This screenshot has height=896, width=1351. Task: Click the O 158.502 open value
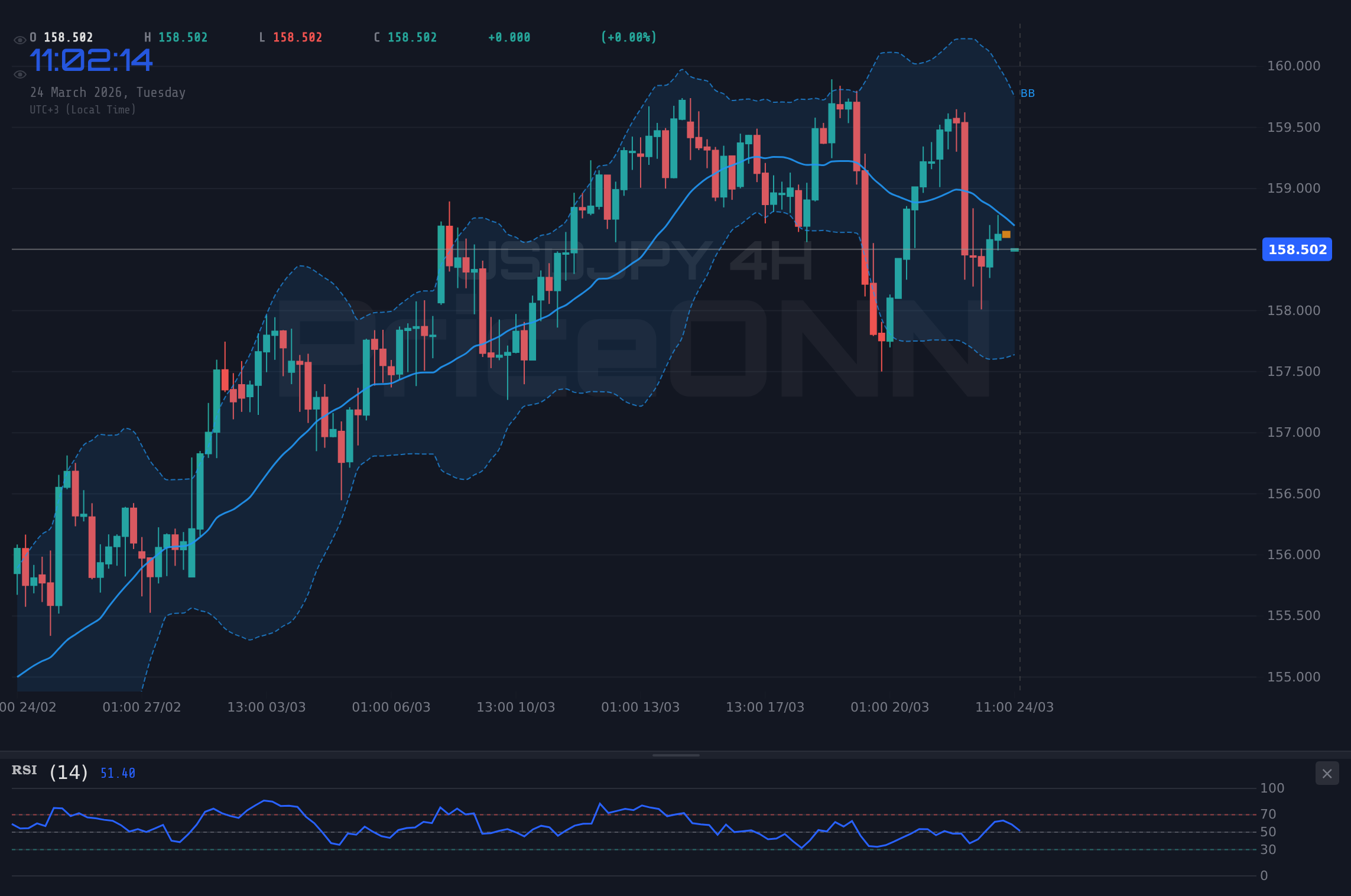(62, 37)
